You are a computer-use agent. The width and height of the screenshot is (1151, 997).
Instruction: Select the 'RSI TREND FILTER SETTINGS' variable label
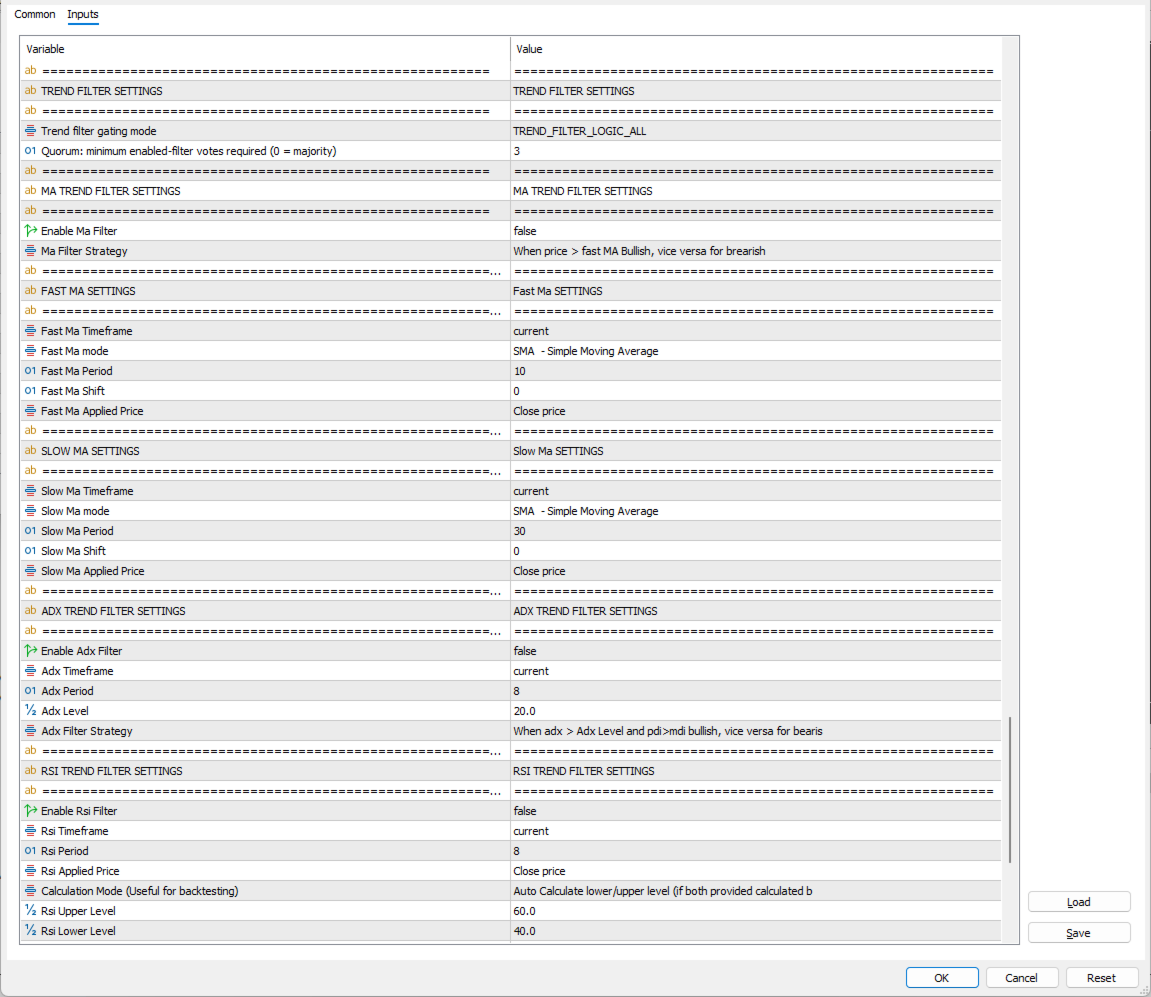pyautogui.click(x=112, y=771)
